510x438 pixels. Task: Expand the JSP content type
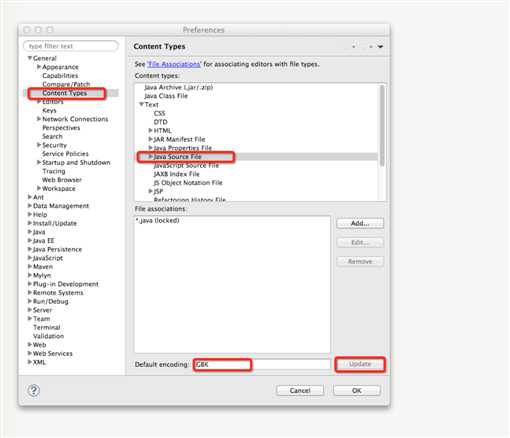[150, 191]
